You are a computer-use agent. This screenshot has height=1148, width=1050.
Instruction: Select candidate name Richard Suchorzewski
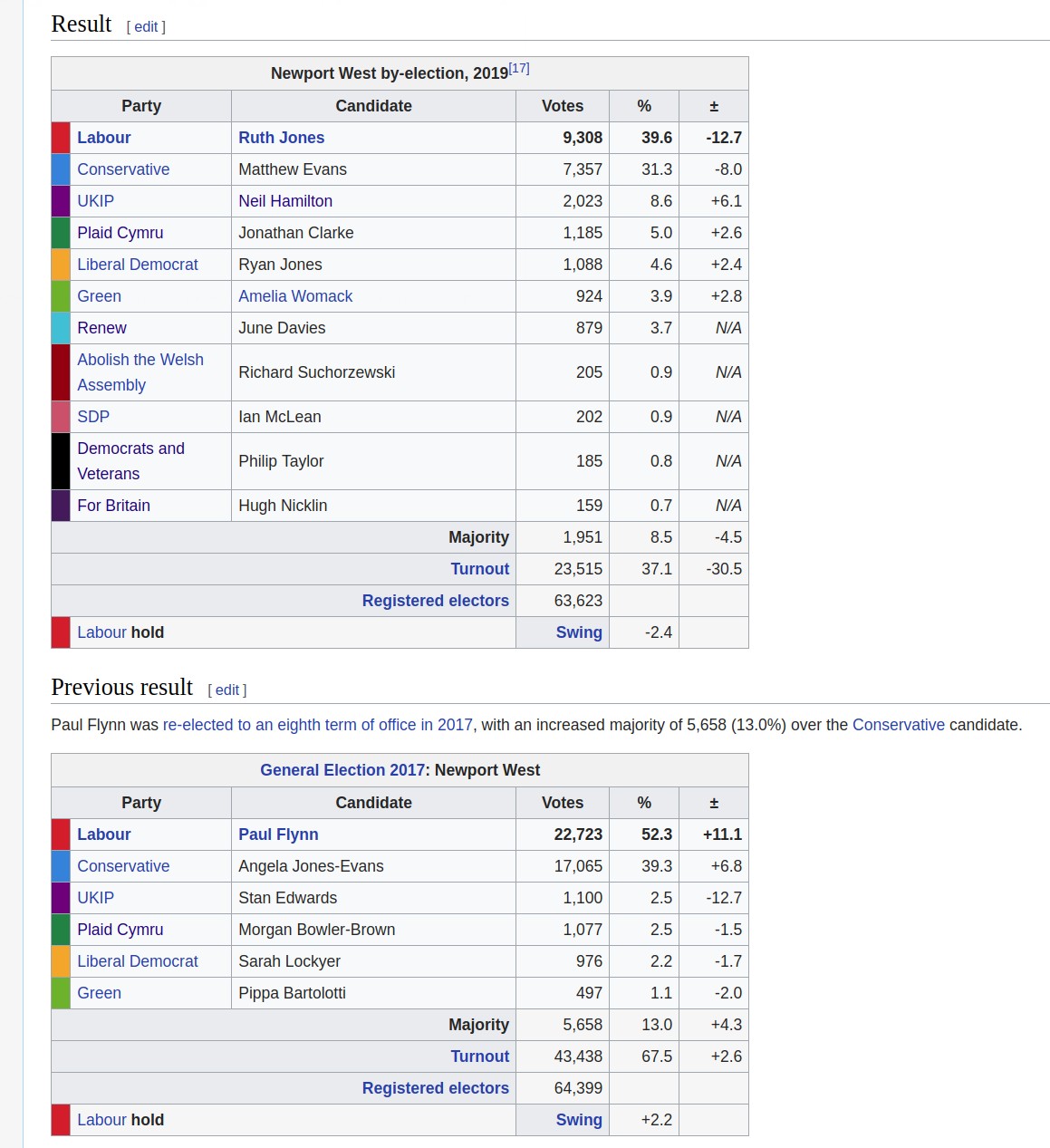pyautogui.click(x=317, y=372)
